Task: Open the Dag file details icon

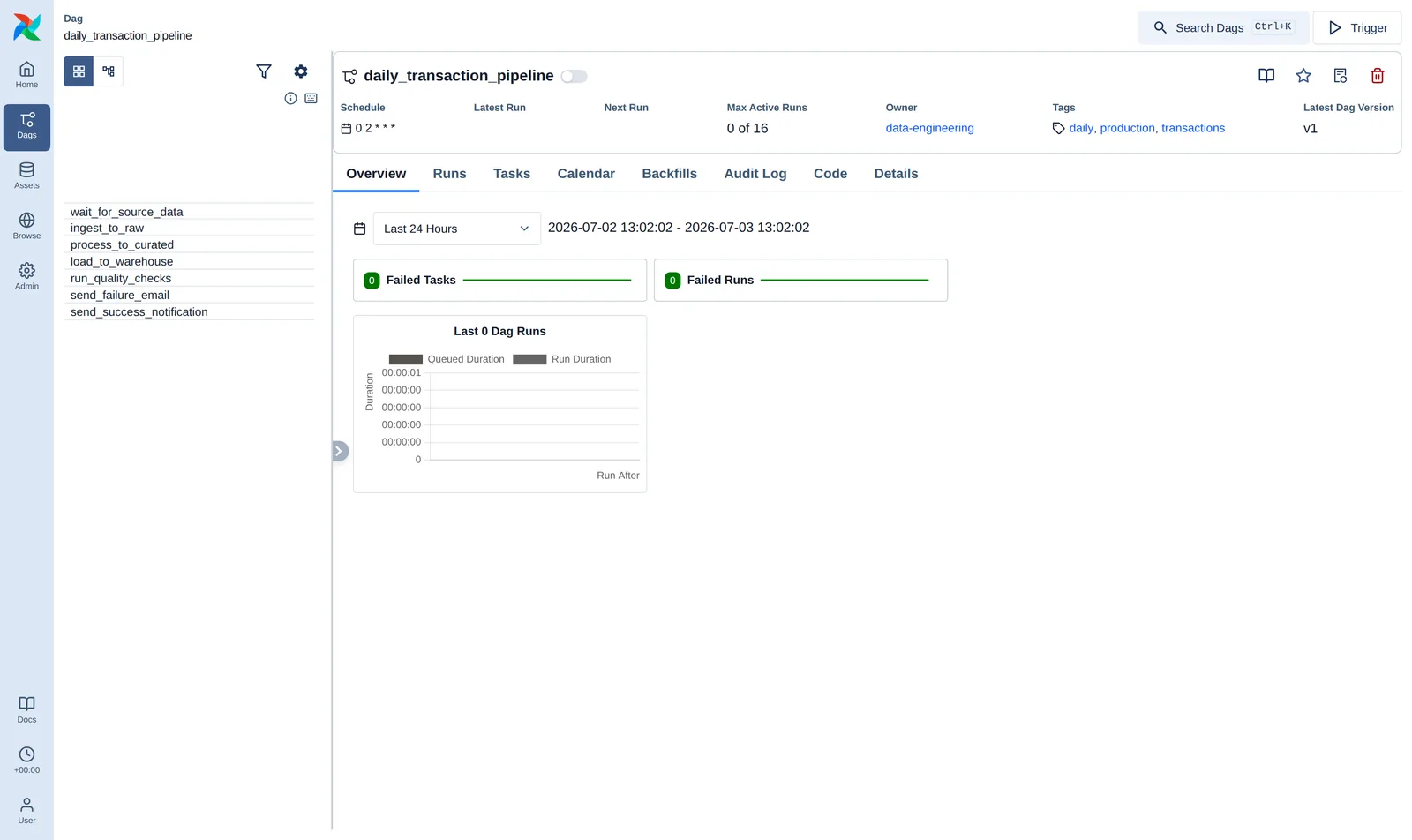Action: pyautogui.click(x=1341, y=76)
